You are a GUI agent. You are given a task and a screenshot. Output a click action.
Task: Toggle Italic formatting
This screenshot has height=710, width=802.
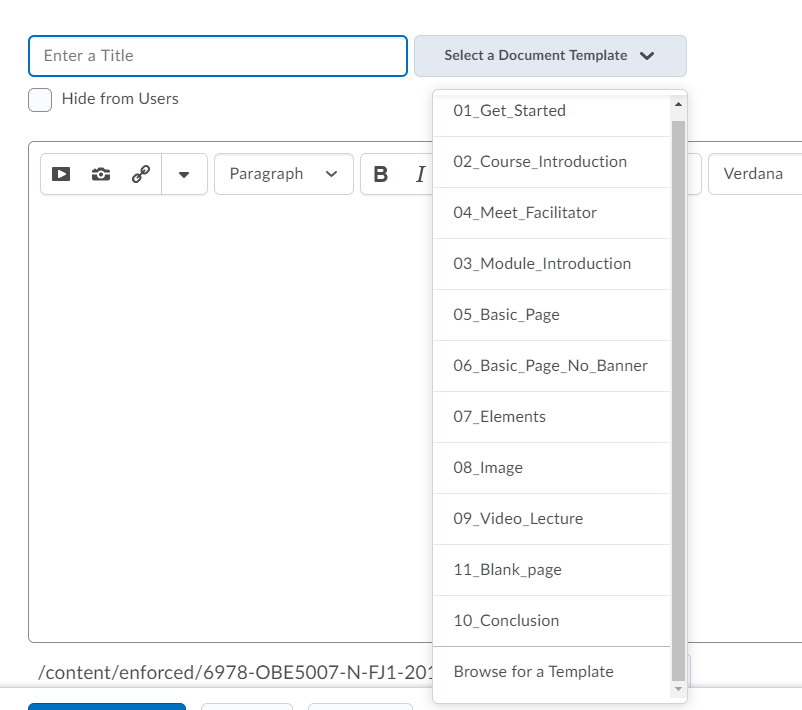tap(420, 174)
